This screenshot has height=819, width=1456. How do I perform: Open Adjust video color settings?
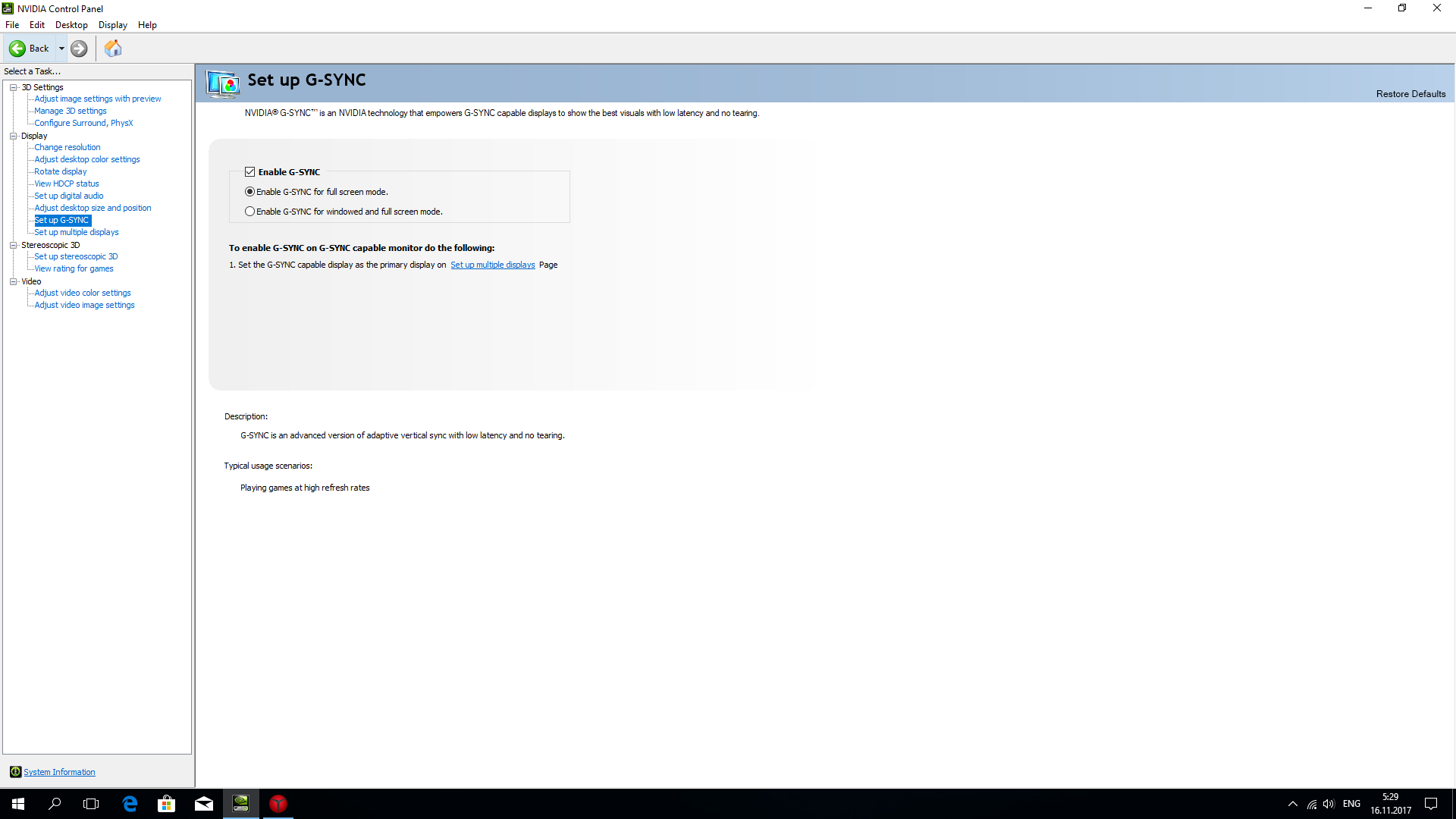click(x=83, y=293)
